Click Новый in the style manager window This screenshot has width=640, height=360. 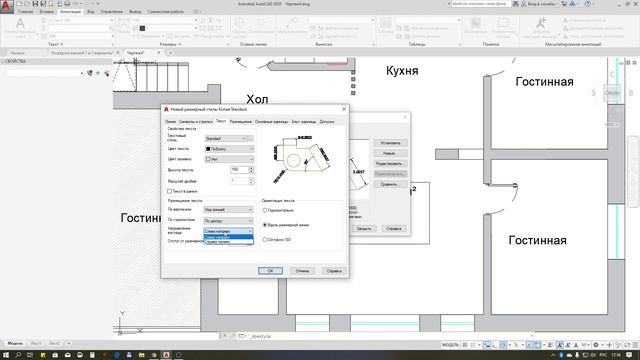click(390, 153)
